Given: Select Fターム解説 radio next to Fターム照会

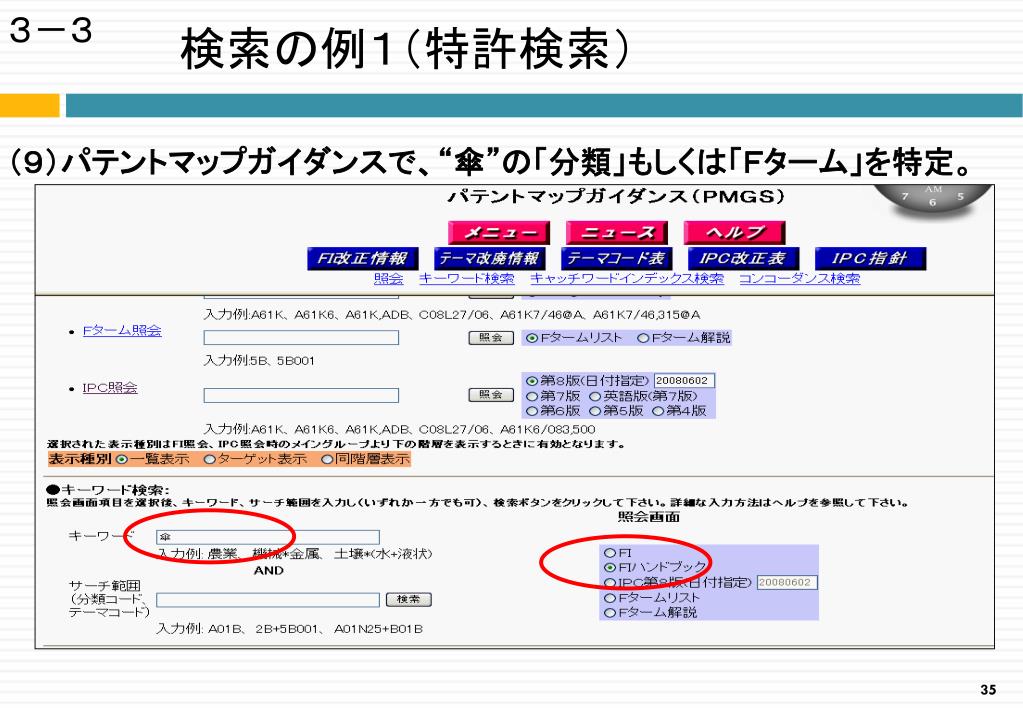Looking at the screenshot, I should point(644,338).
